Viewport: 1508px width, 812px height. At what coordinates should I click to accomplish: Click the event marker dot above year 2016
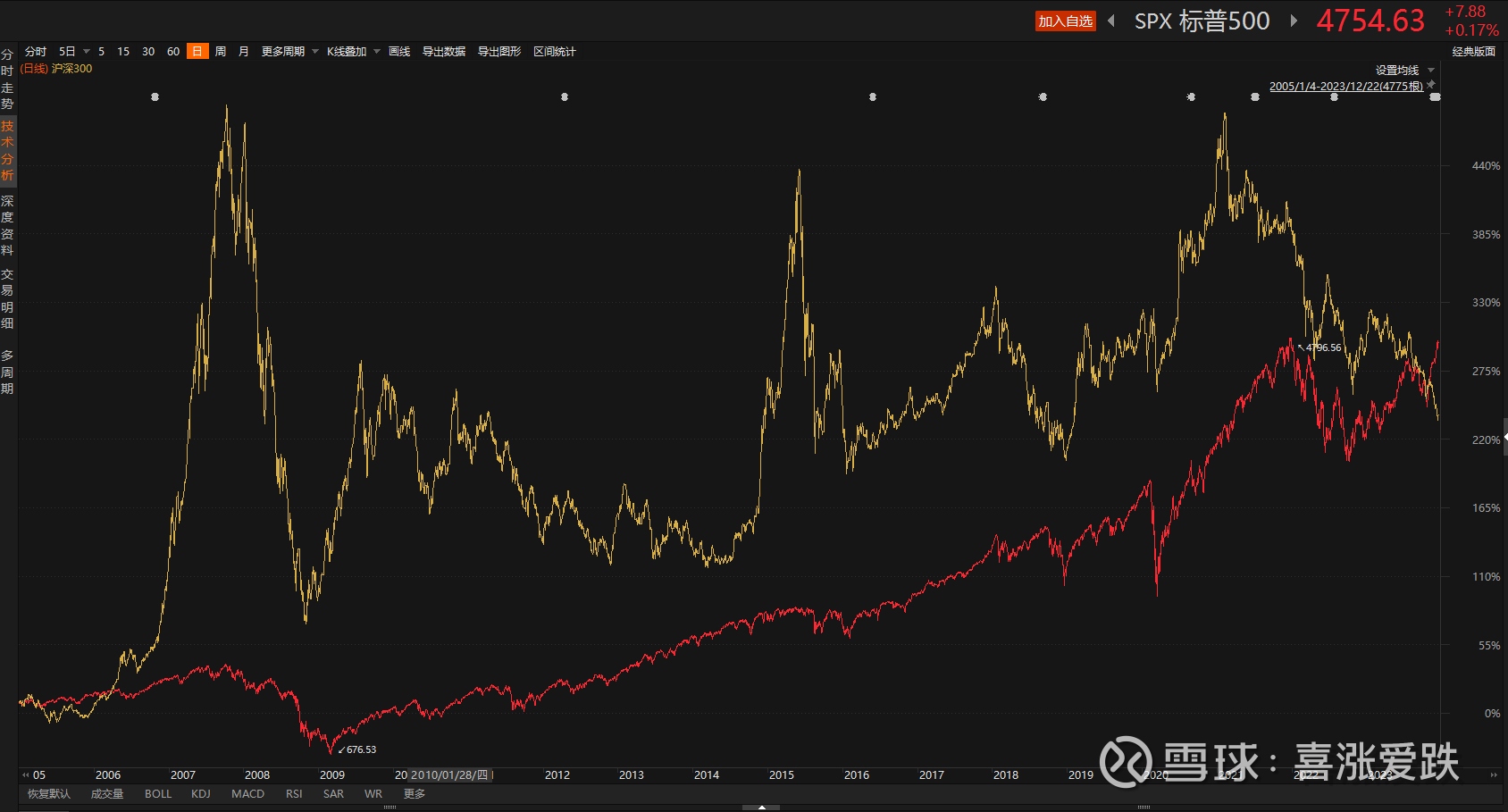click(x=873, y=96)
